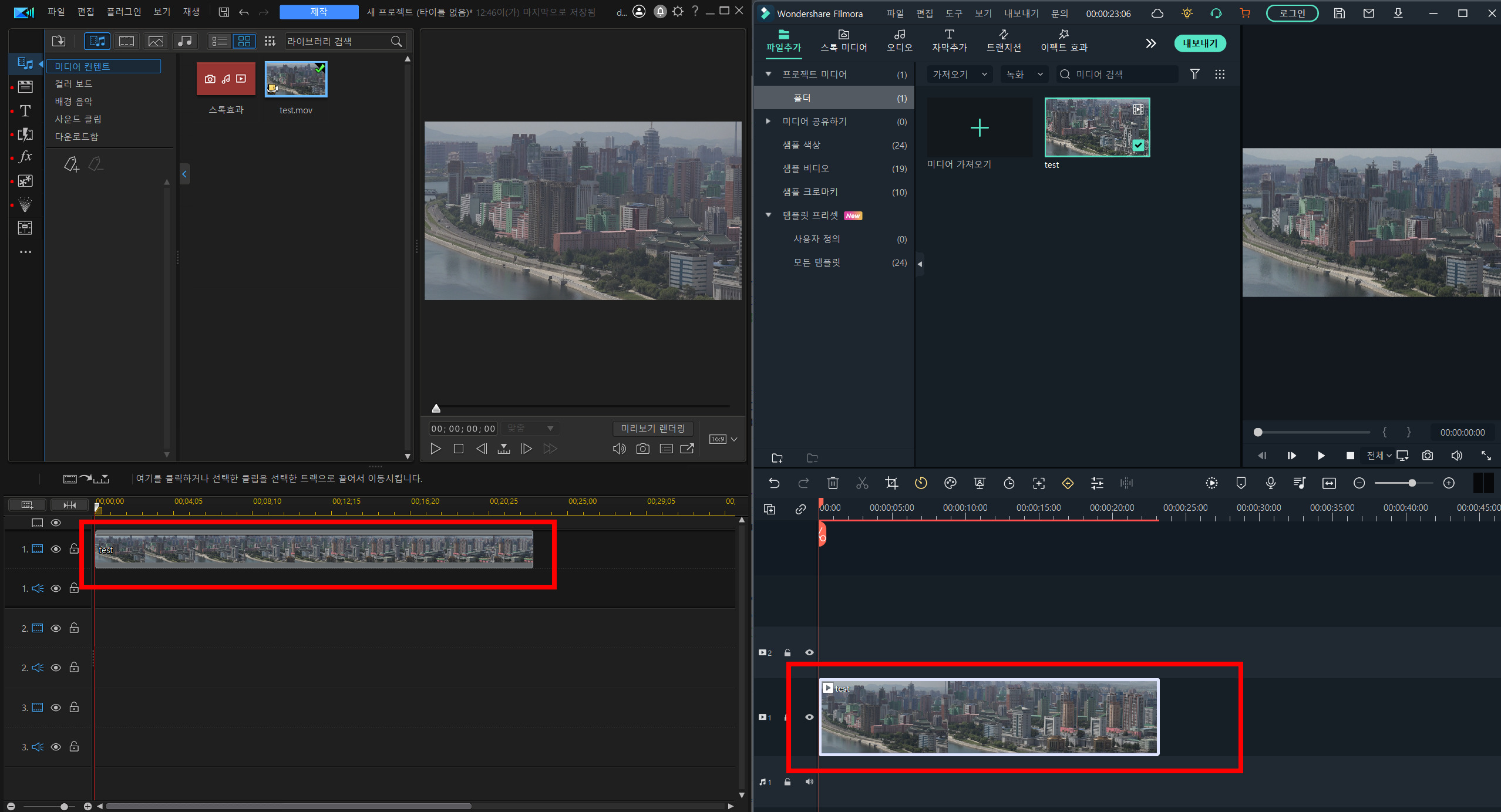Click the Filmora split scissors icon
1501x812 pixels.
pos(862,483)
